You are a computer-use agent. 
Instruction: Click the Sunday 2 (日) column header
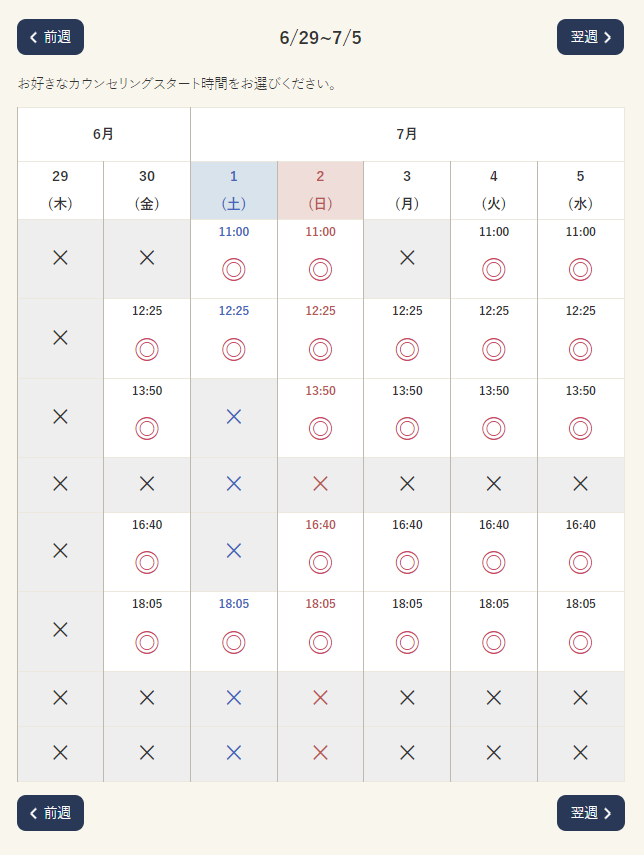click(320, 190)
